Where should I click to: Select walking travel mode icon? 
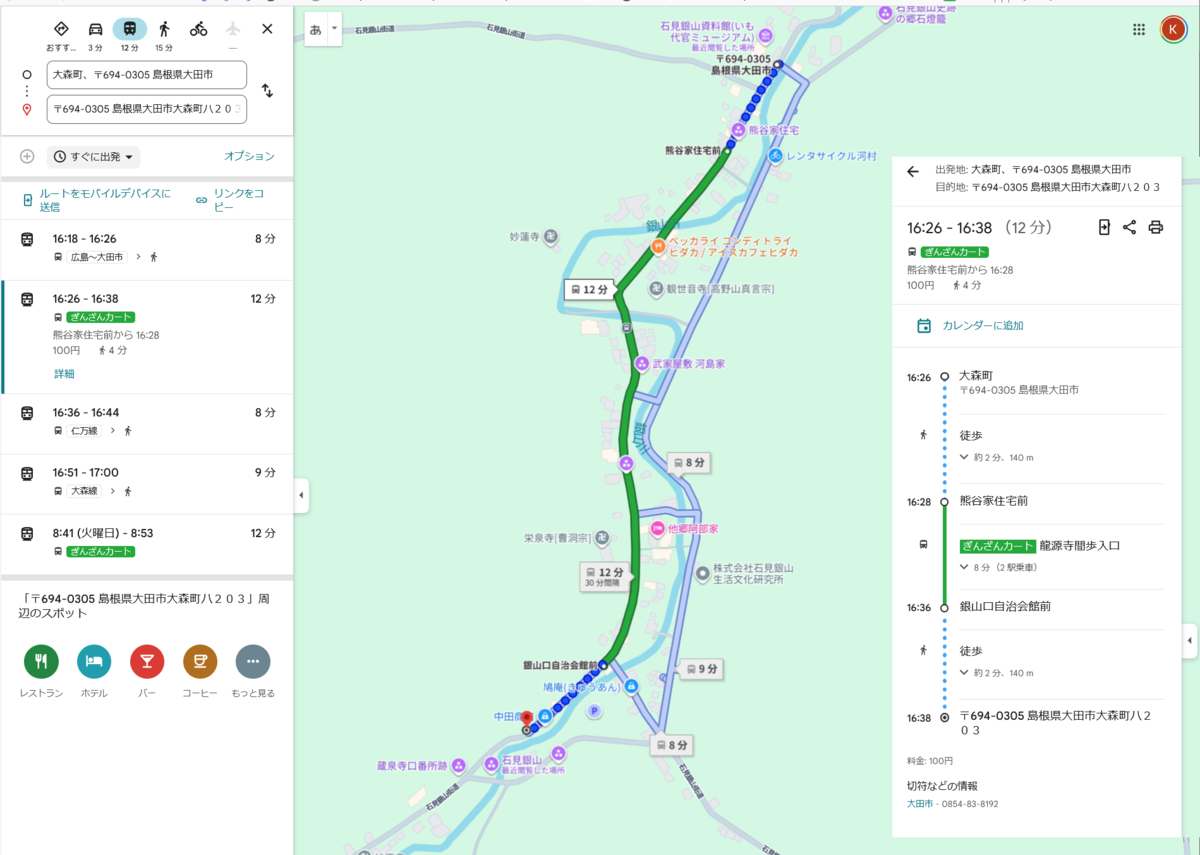(x=164, y=29)
